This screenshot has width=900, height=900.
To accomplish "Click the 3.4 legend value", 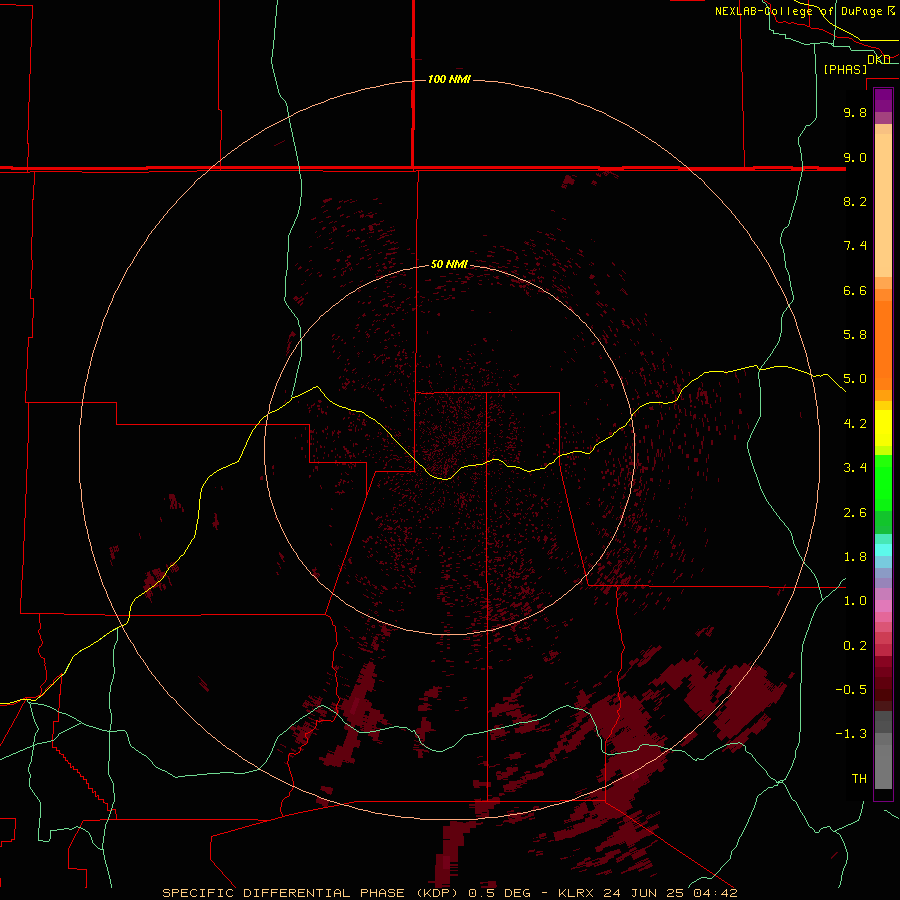I will tap(855, 468).
